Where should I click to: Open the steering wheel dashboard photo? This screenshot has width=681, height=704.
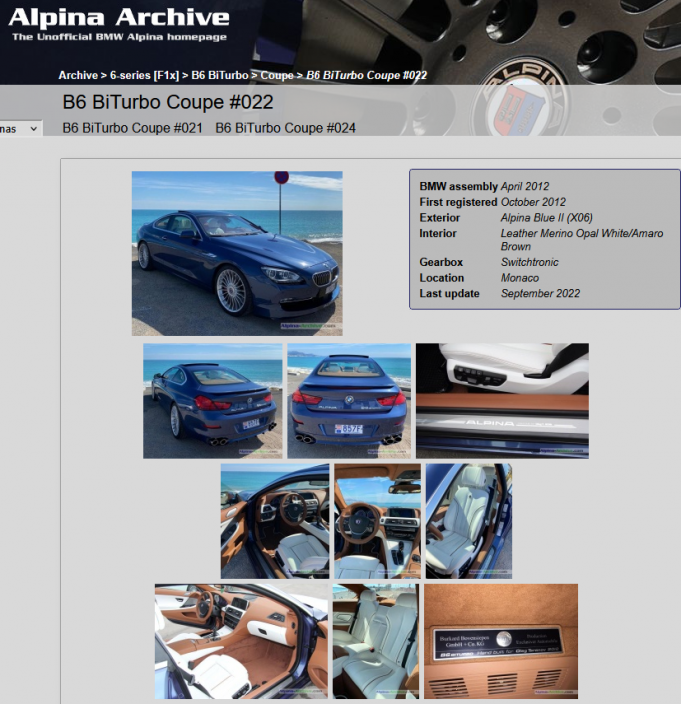coord(377,520)
